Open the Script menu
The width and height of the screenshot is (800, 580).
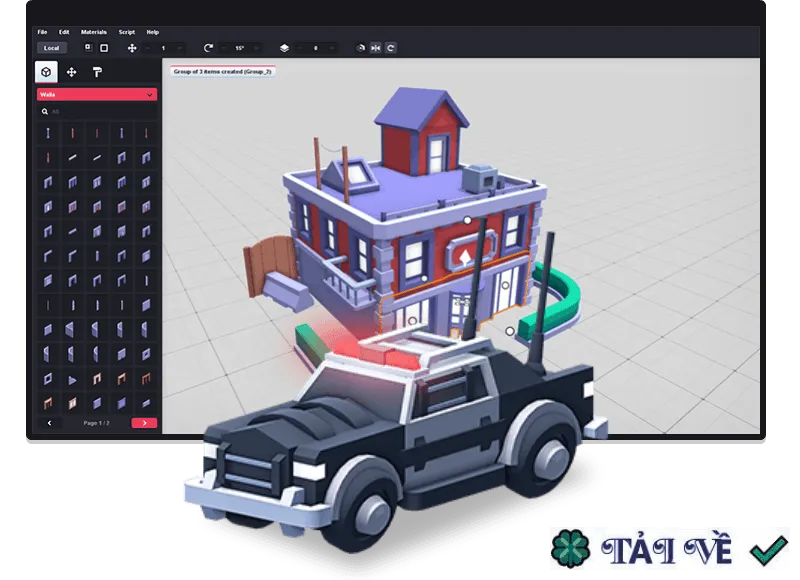click(127, 32)
